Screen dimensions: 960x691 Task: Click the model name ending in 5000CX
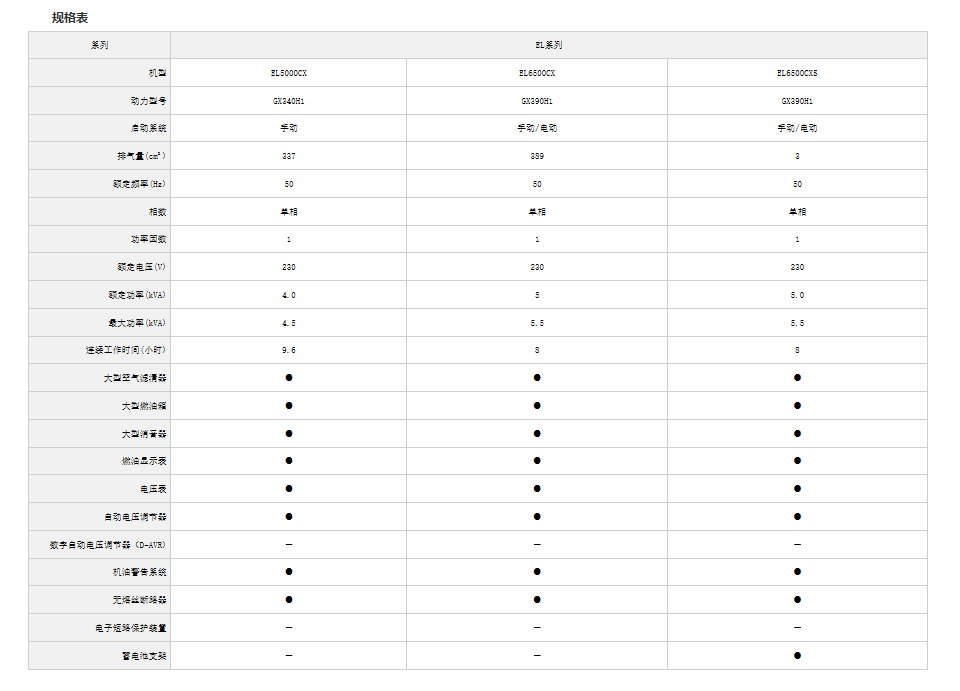pos(289,73)
